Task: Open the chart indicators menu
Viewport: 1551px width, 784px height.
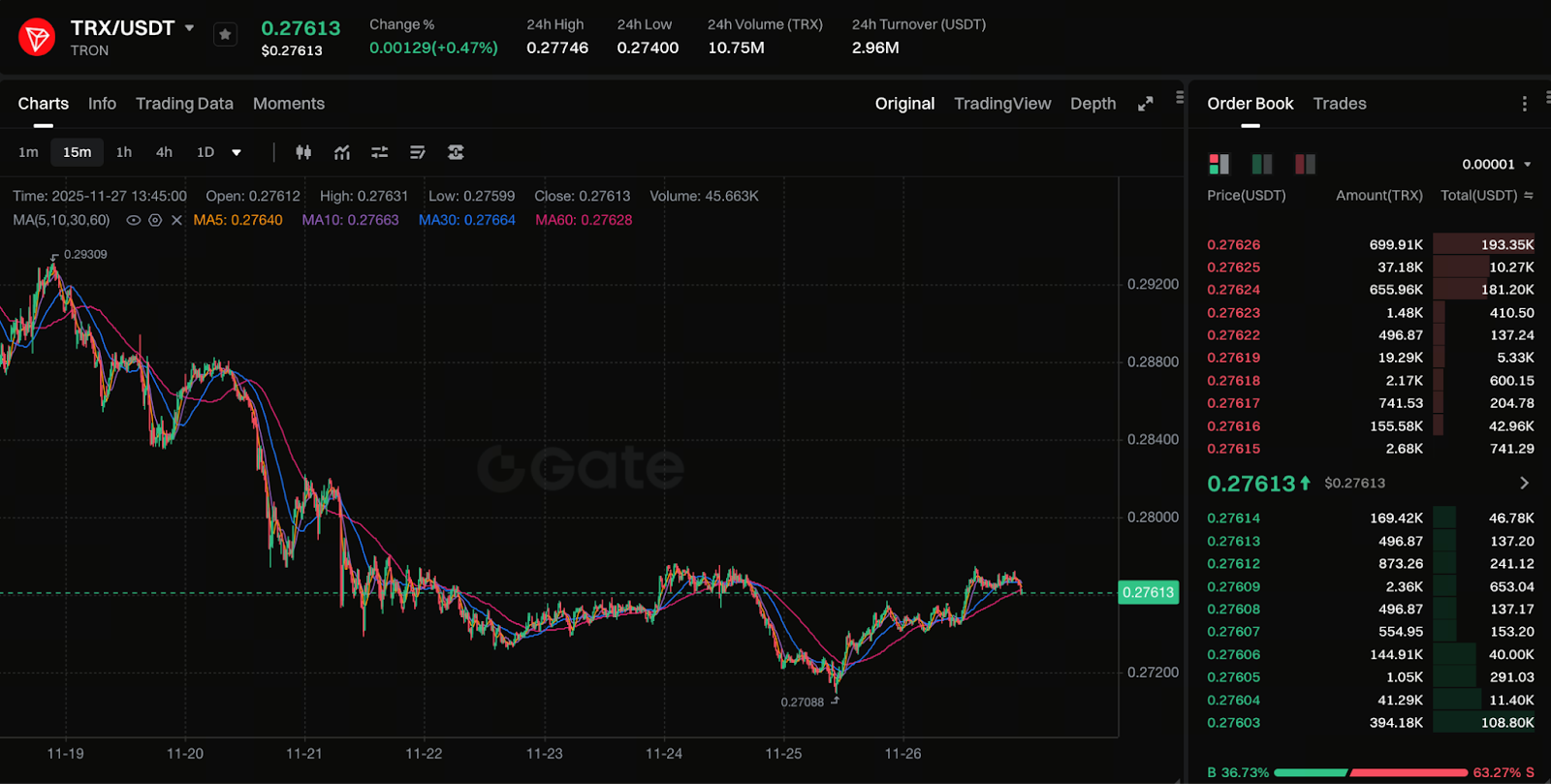Action: [342, 152]
